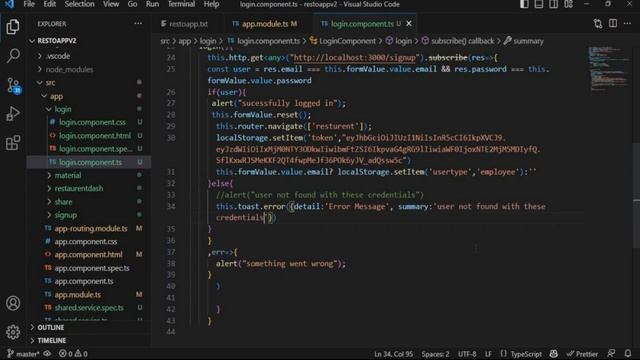The width and height of the screenshot is (640, 360).
Task: Open shared.service.spec.ts file
Action: [89, 308]
